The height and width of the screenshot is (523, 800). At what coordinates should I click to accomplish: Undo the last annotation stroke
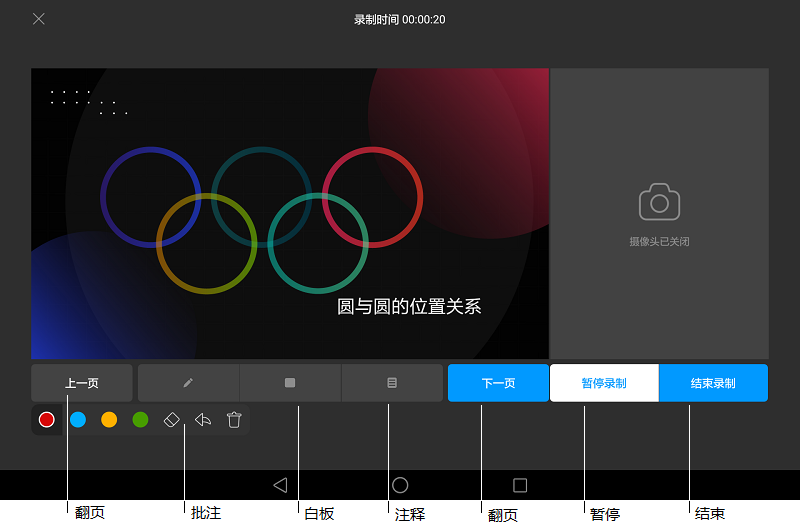coord(203,420)
